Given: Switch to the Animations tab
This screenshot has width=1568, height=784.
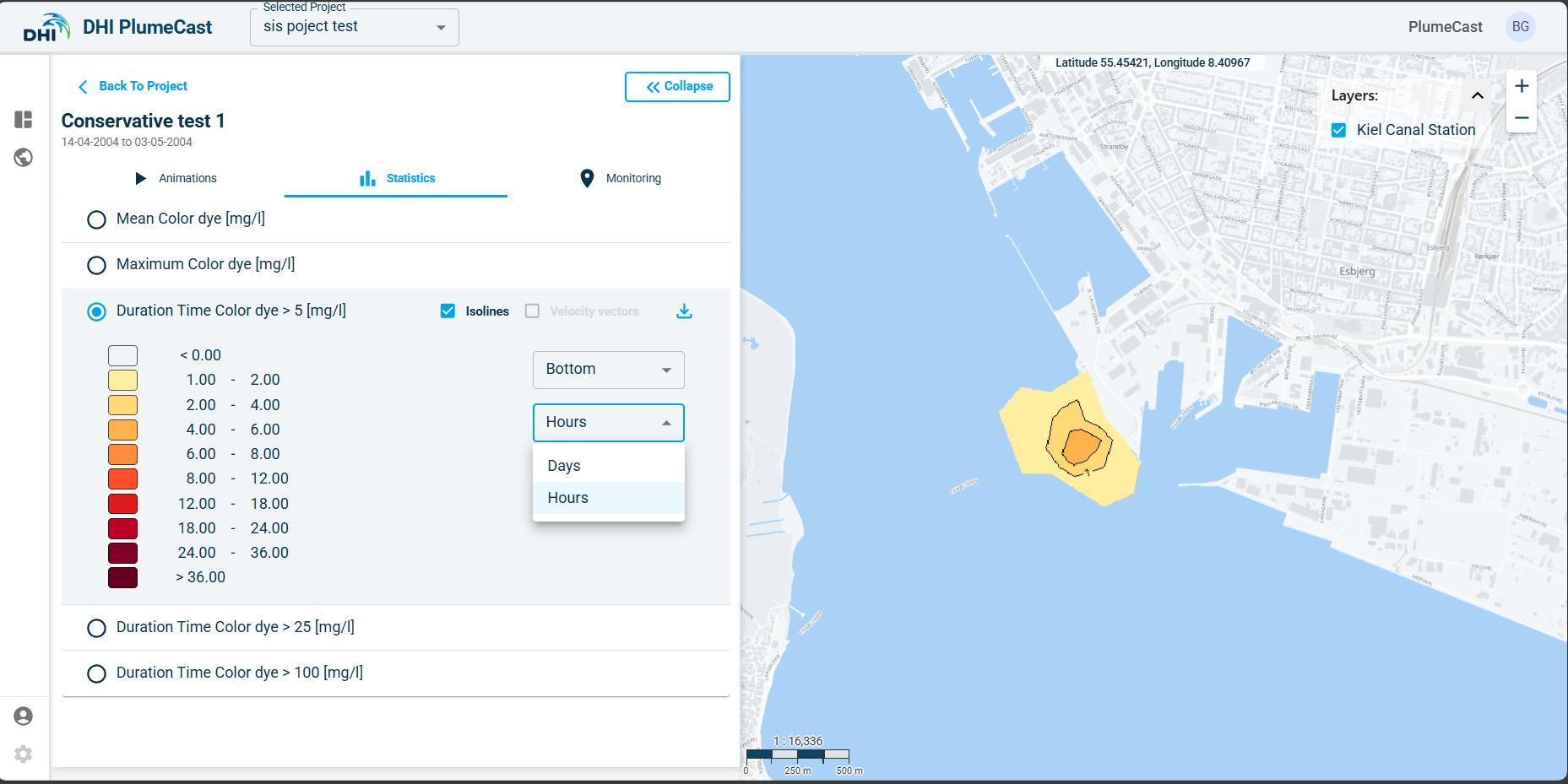Looking at the screenshot, I should pyautogui.click(x=176, y=178).
